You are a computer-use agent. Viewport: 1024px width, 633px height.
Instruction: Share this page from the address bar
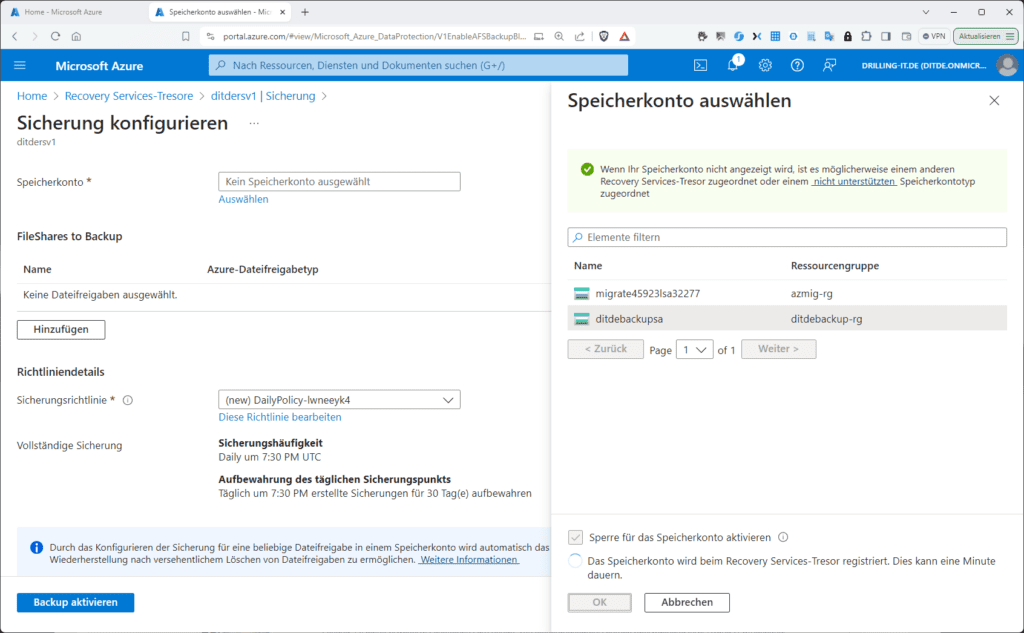tap(579, 37)
